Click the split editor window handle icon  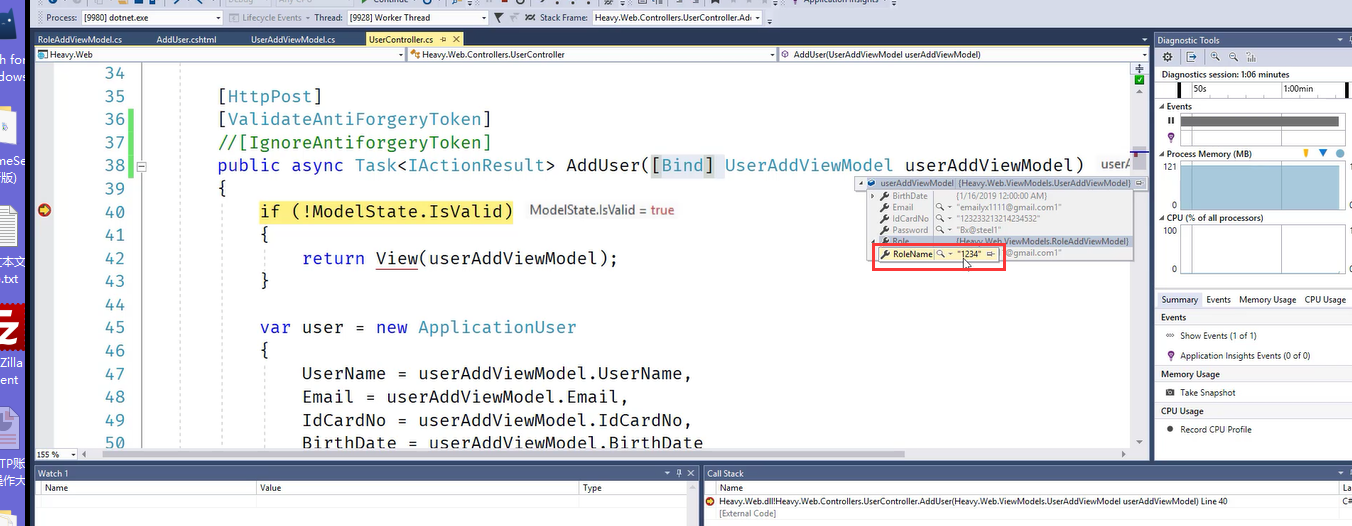click(1138, 70)
